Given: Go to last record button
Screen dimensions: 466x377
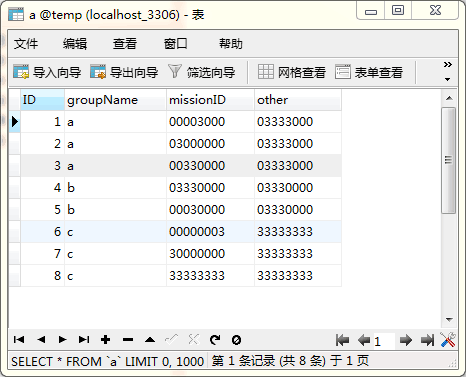Looking at the screenshot, I should point(84,340).
